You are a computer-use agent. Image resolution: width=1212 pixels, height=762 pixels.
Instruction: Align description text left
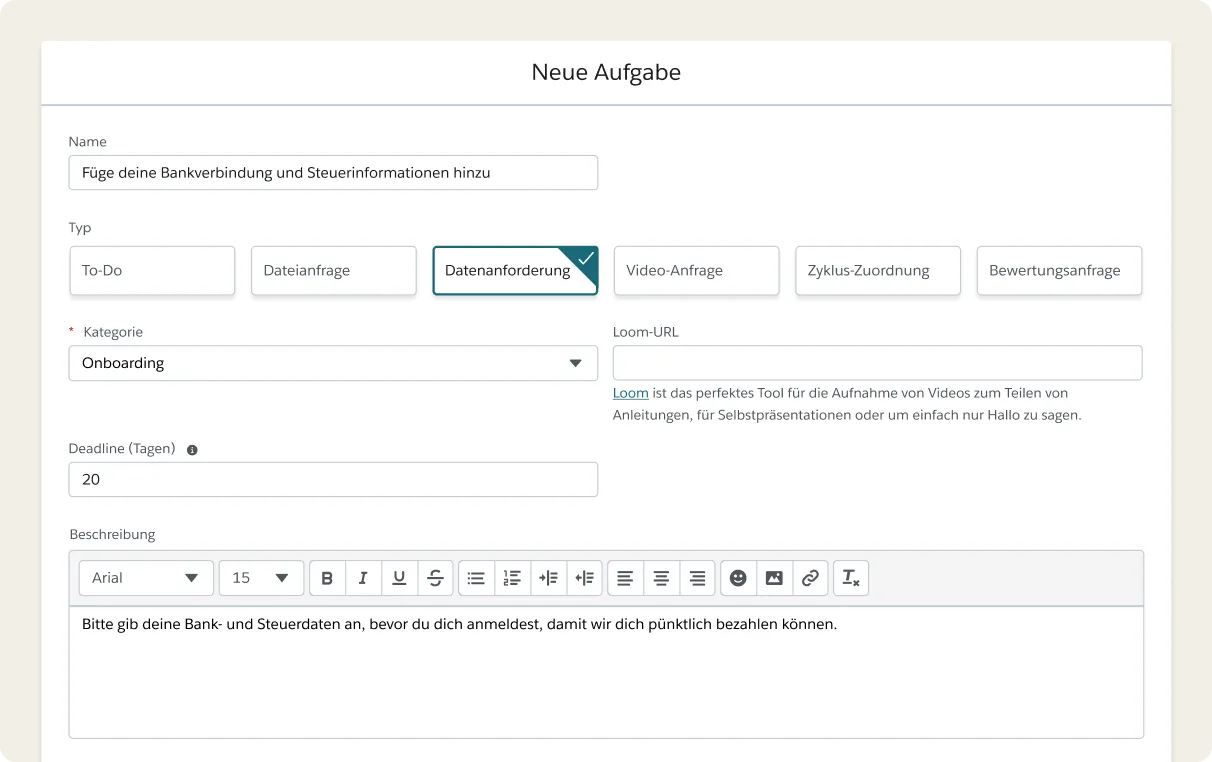pos(625,578)
